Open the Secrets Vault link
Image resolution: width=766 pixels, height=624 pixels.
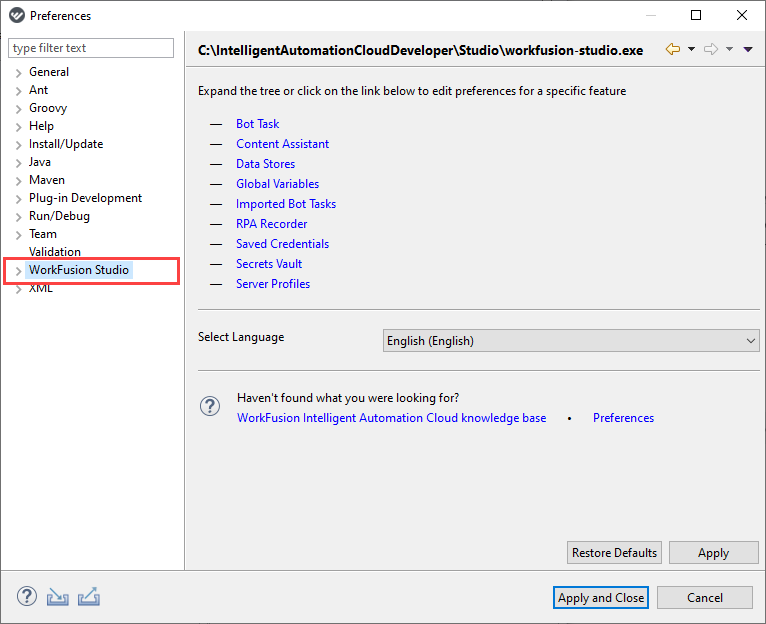tap(269, 264)
